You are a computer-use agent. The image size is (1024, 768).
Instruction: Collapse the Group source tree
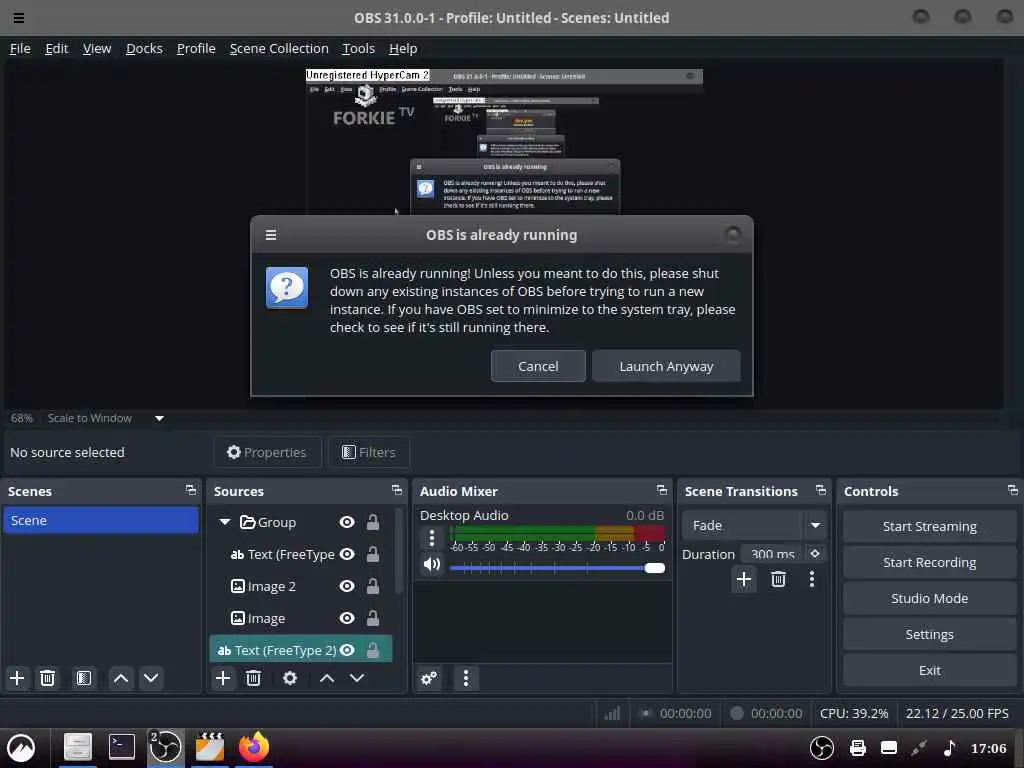point(225,522)
